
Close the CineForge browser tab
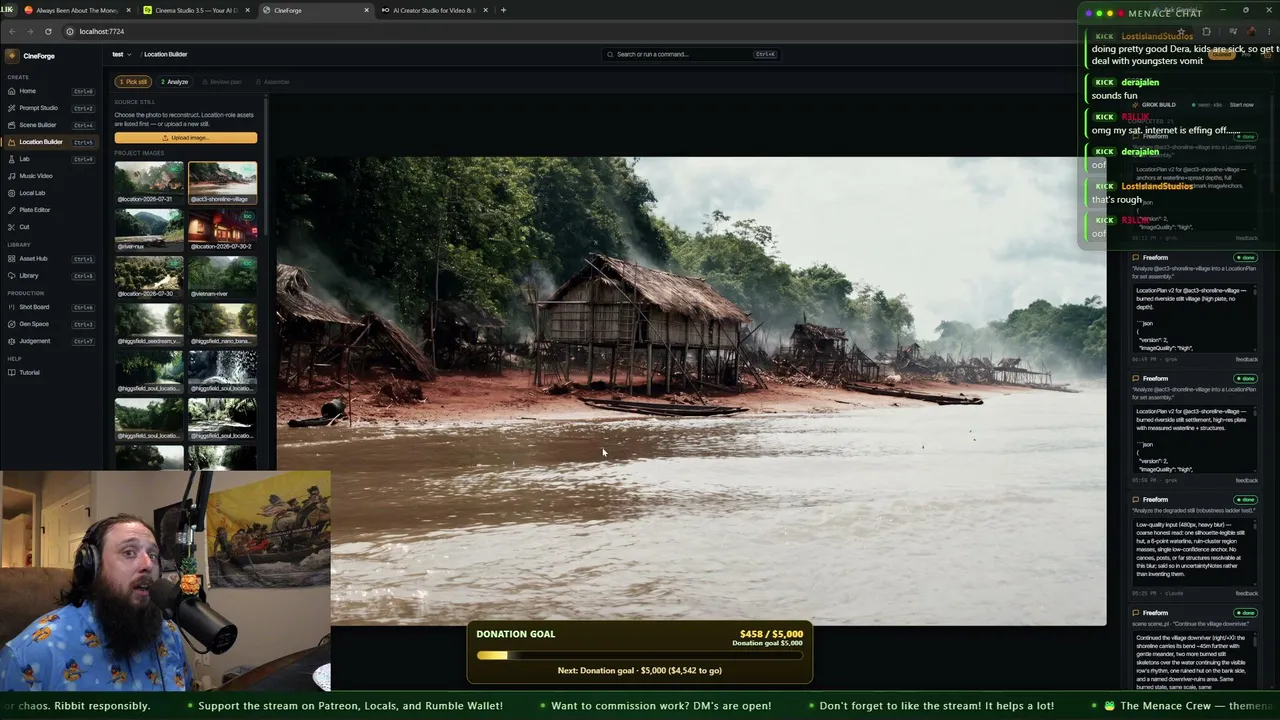366,10
